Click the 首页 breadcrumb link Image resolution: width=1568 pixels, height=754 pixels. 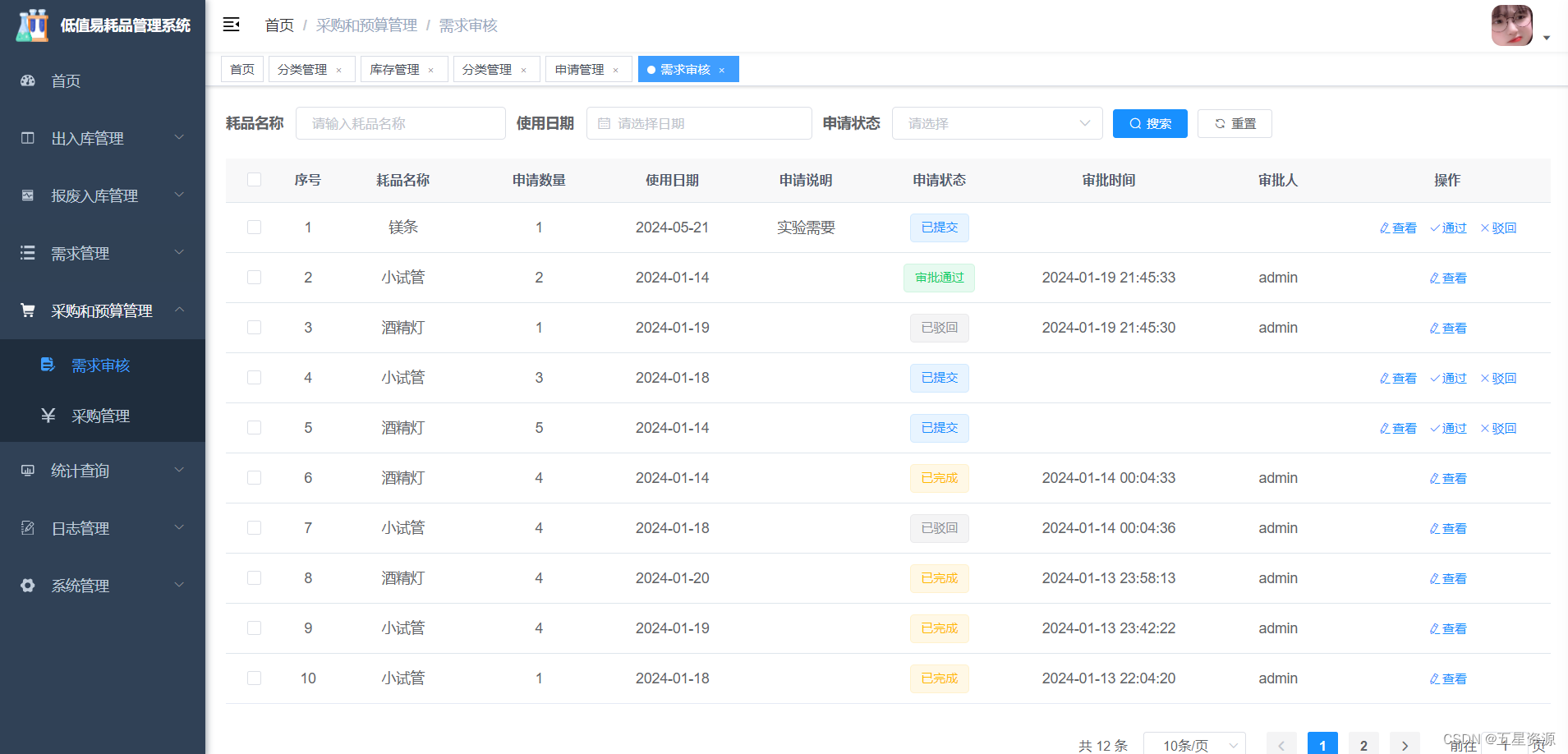click(x=279, y=25)
